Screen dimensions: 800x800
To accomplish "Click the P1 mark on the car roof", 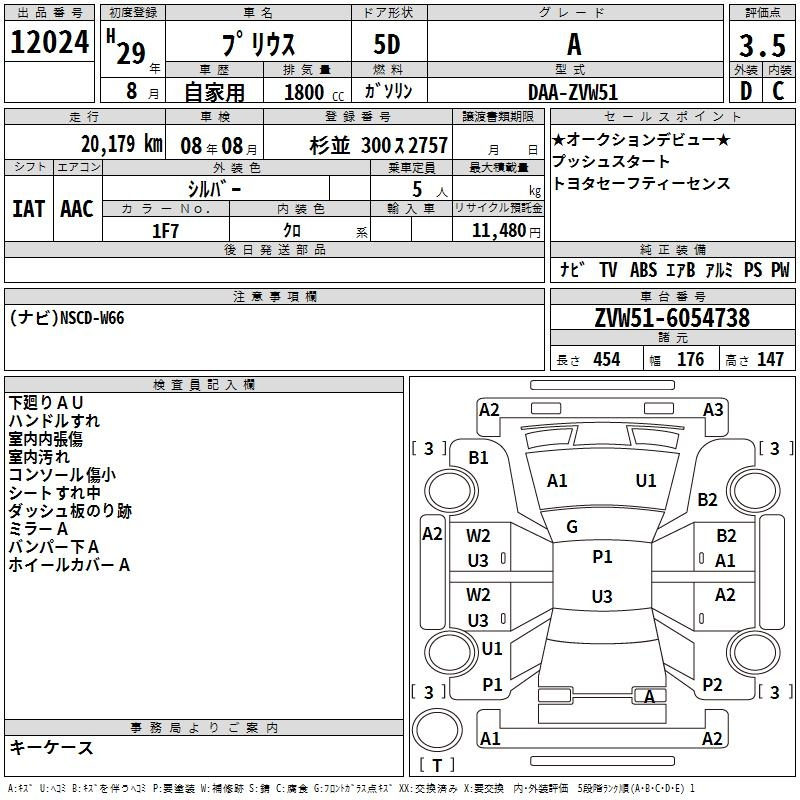I will (x=602, y=557).
